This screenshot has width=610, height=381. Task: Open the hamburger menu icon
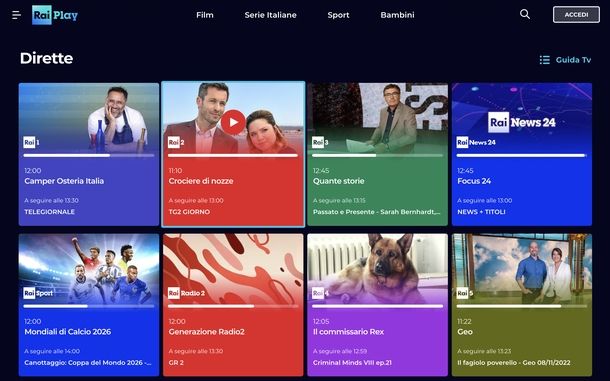[16, 15]
